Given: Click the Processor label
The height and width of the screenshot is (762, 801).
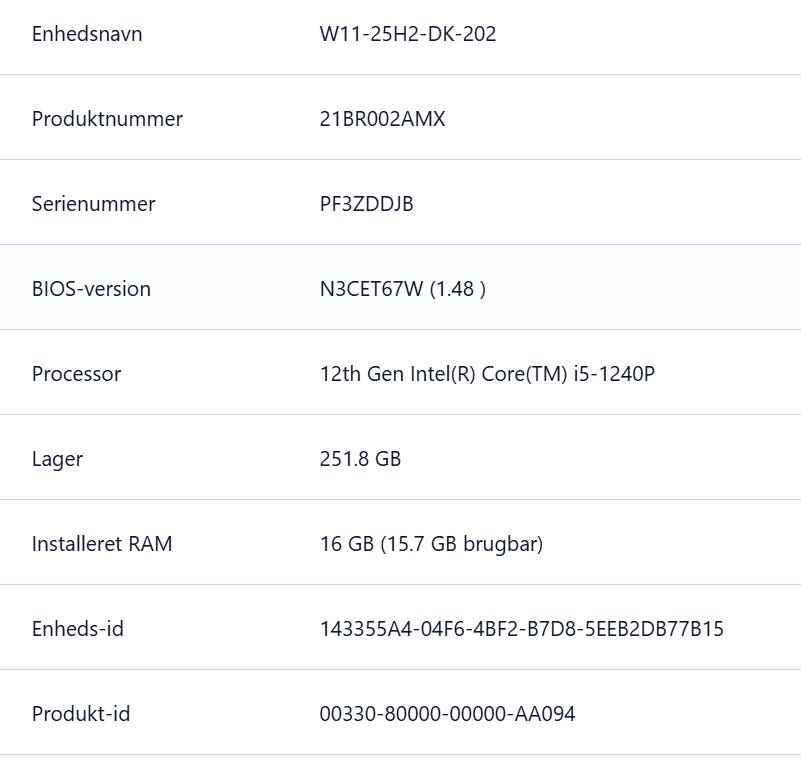Looking at the screenshot, I should (x=76, y=374).
